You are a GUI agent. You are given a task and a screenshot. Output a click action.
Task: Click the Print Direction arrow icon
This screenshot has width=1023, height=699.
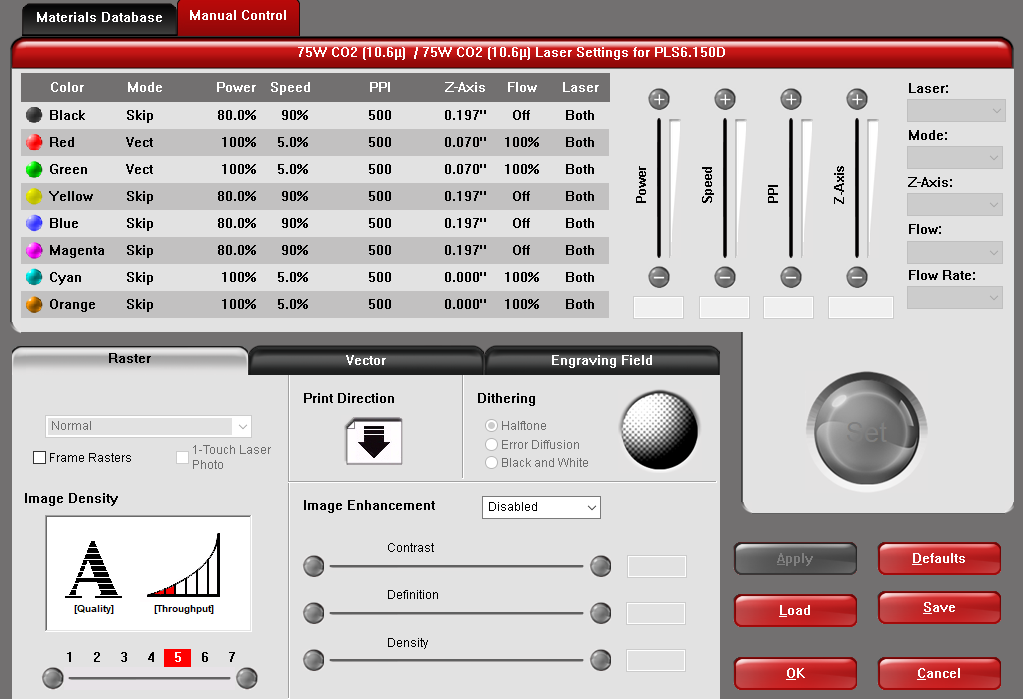pyautogui.click(x=374, y=441)
